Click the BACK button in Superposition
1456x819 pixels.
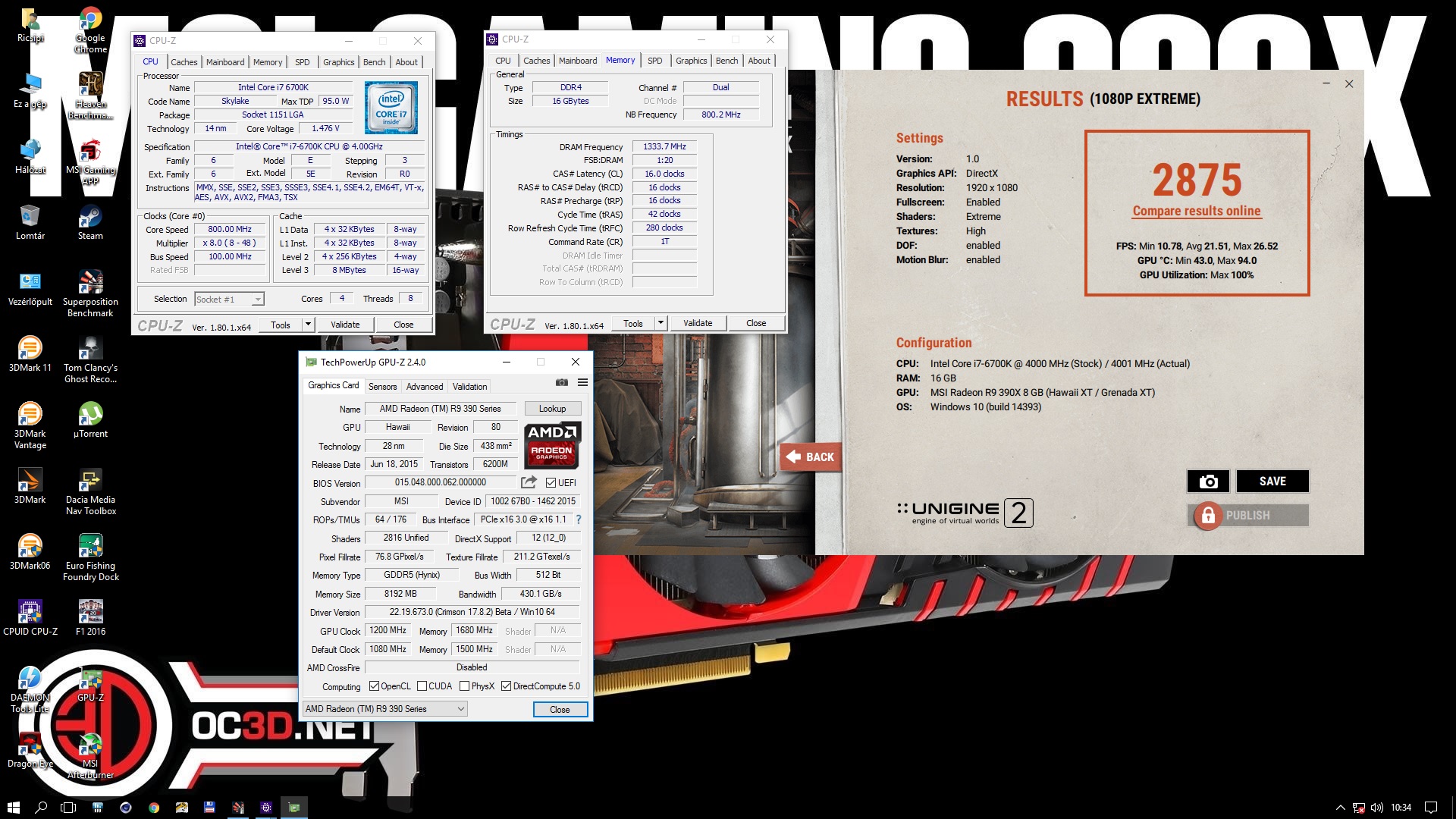811,457
